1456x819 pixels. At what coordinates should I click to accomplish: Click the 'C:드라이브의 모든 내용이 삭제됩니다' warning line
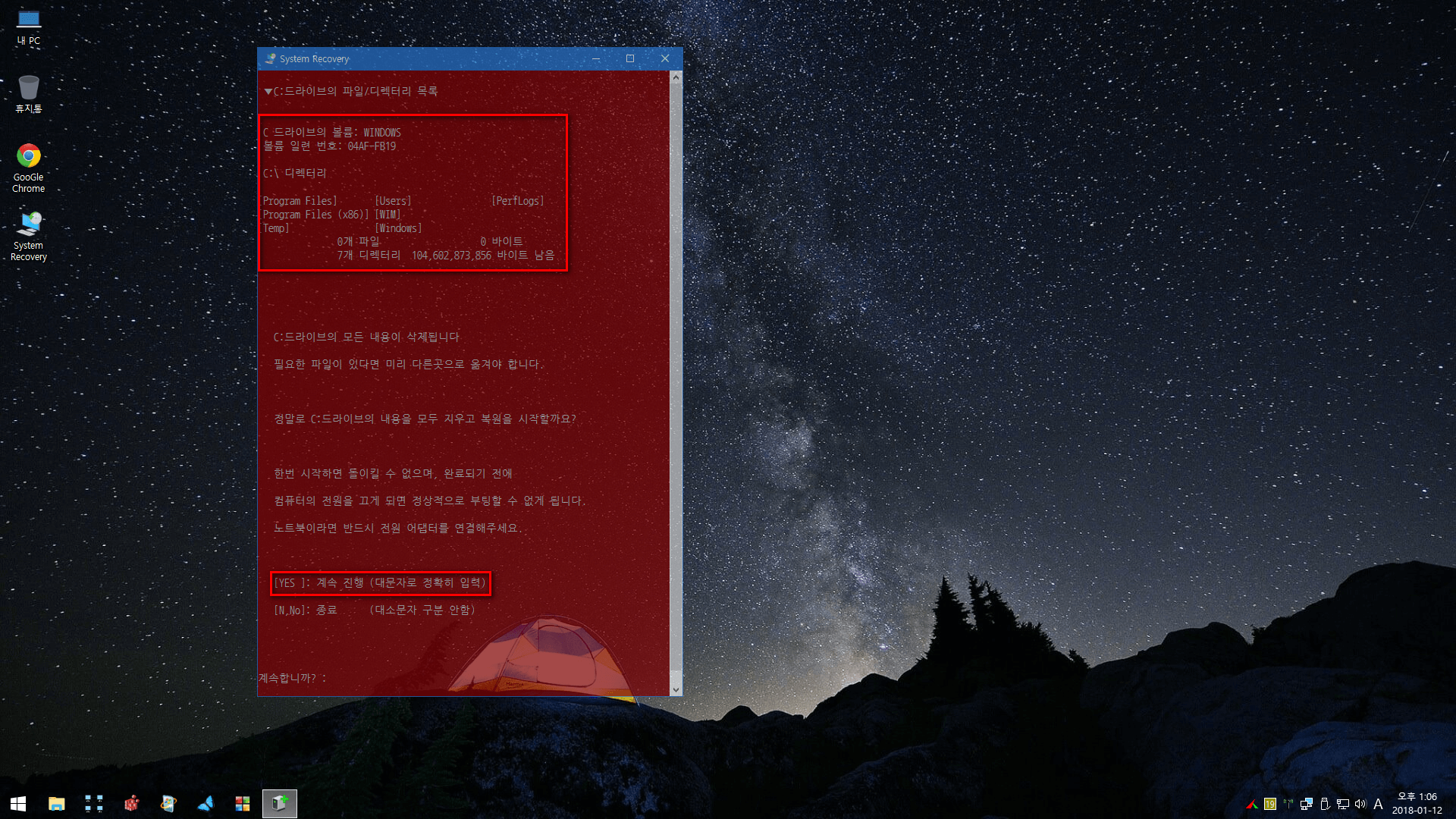[x=366, y=337]
